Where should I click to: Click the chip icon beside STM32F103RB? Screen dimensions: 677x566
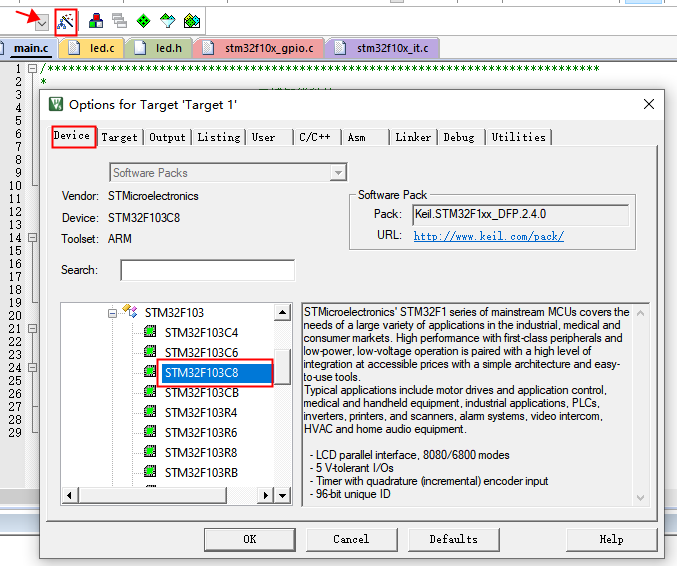point(150,471)
